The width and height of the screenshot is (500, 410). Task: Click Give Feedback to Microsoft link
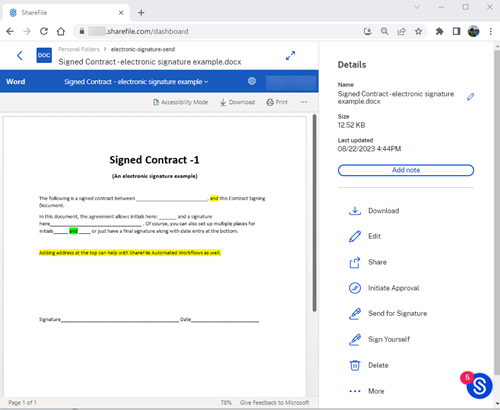pyautogui.click(x=274, y=403)
